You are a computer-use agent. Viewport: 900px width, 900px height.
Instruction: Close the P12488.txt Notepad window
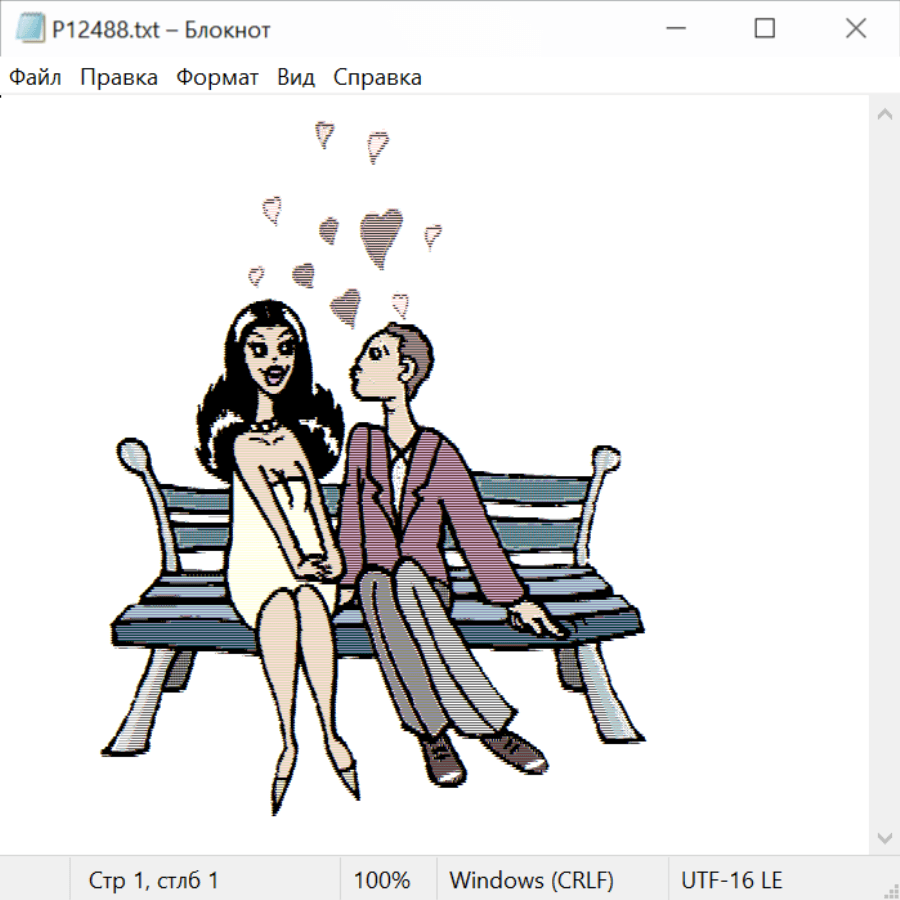(856, 30)
